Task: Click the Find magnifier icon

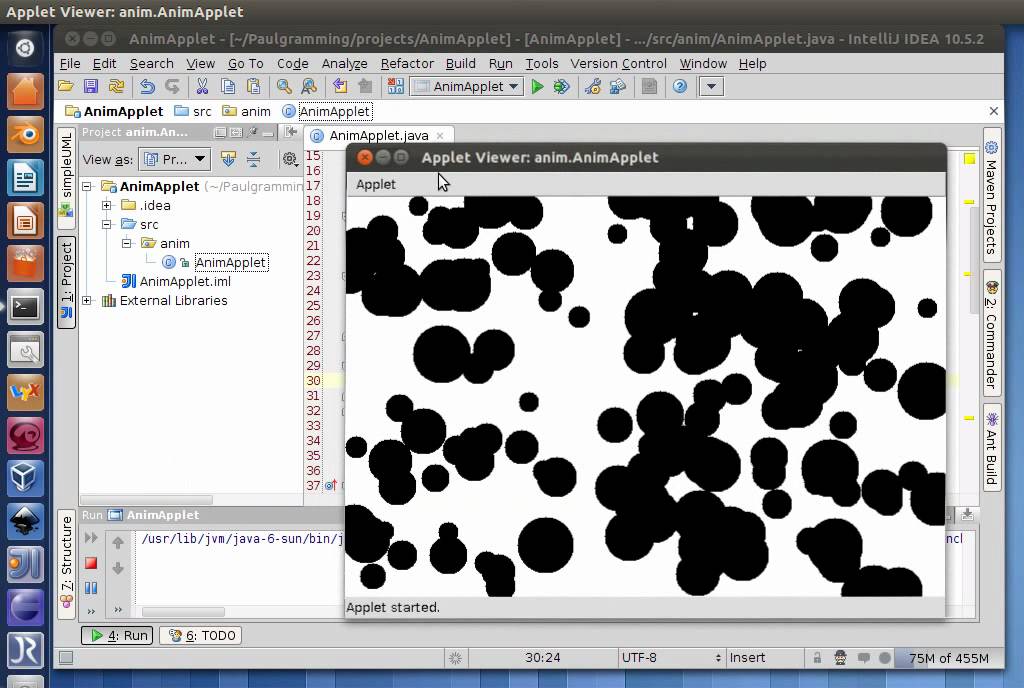Action: [284, 86]
